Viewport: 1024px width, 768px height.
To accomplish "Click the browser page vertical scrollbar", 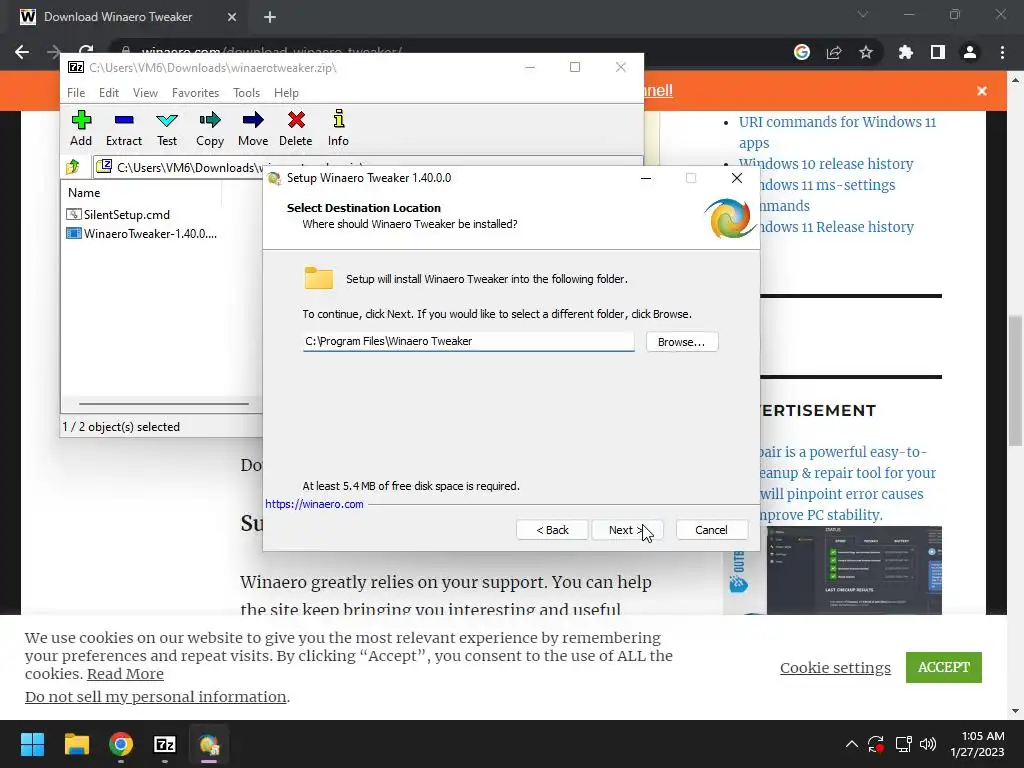I will point(1015,381).
